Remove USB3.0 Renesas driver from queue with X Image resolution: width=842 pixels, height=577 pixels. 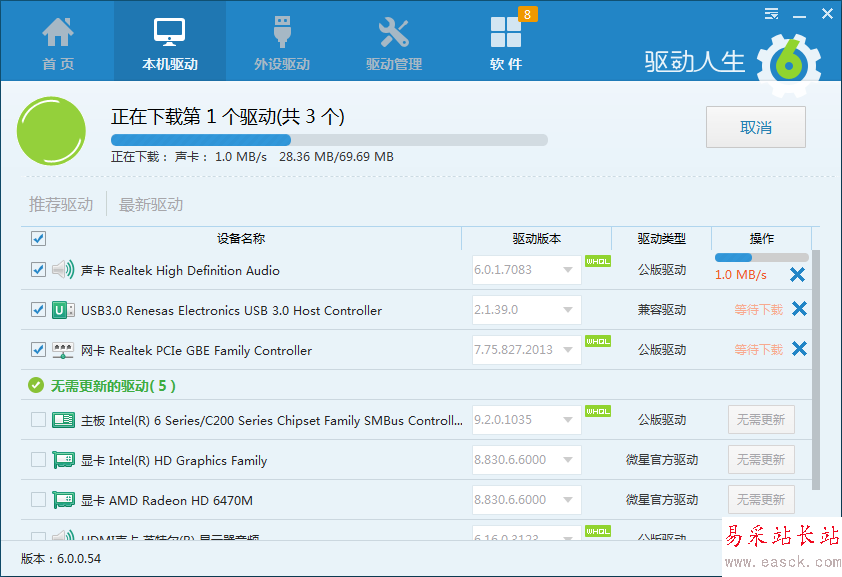[799, 309]
